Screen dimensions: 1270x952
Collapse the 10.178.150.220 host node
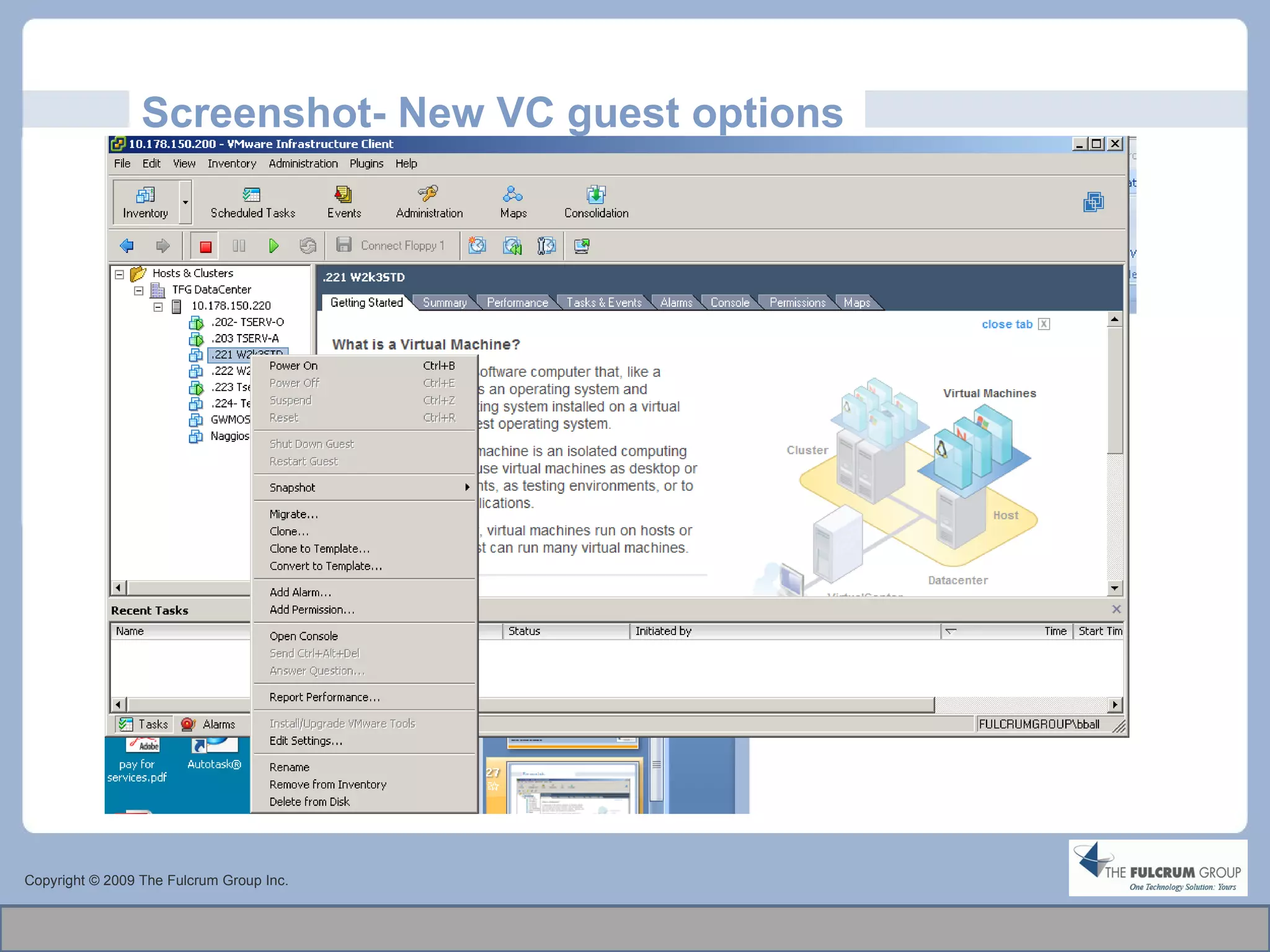158,307
